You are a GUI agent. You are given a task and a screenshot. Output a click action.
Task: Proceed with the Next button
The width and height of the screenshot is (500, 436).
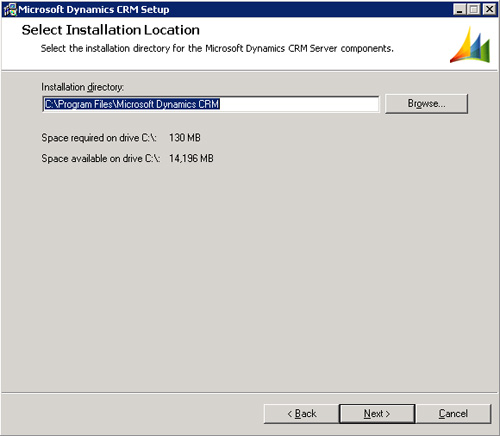[377, 414]
